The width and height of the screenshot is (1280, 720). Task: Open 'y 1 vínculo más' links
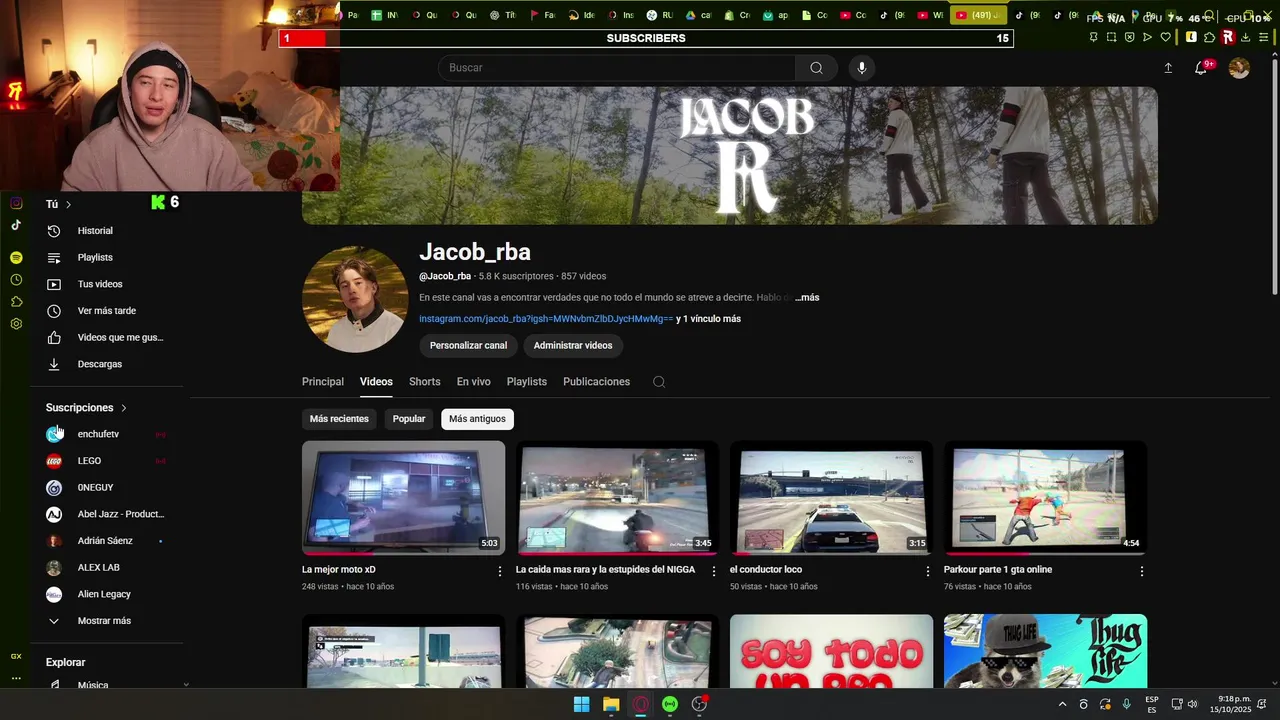(708, 319)
